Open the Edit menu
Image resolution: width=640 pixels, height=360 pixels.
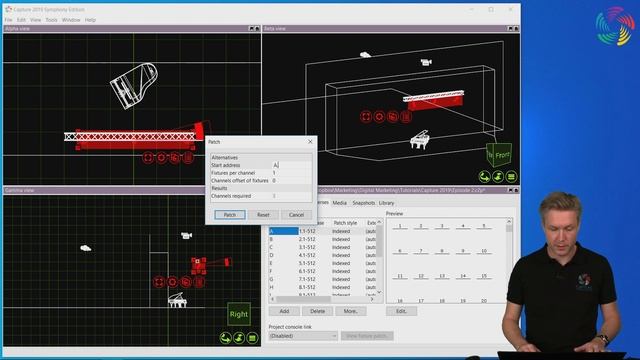(21, 20)
